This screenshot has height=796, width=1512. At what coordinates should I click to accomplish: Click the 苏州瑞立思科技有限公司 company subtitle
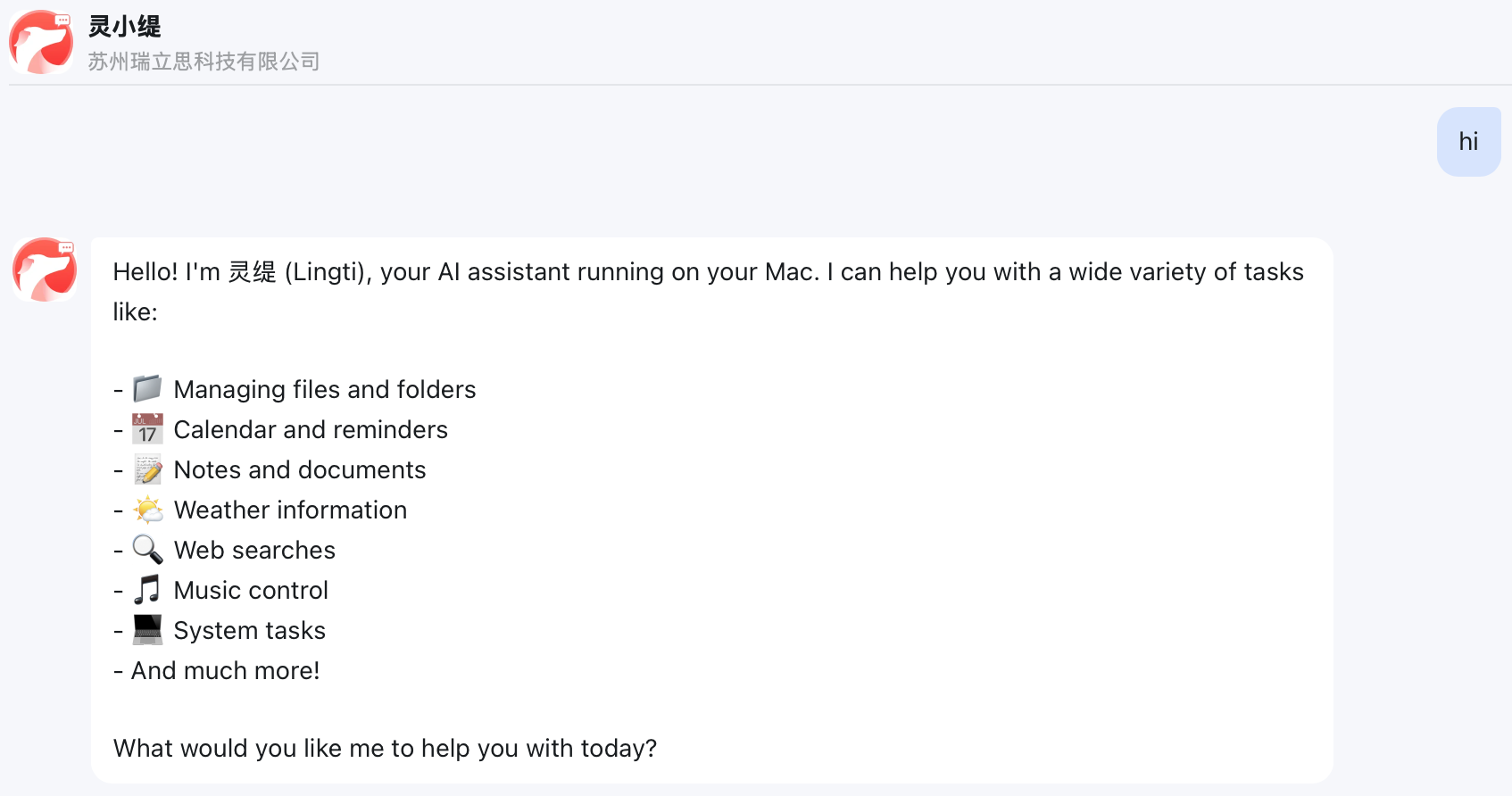click(204, 62)
